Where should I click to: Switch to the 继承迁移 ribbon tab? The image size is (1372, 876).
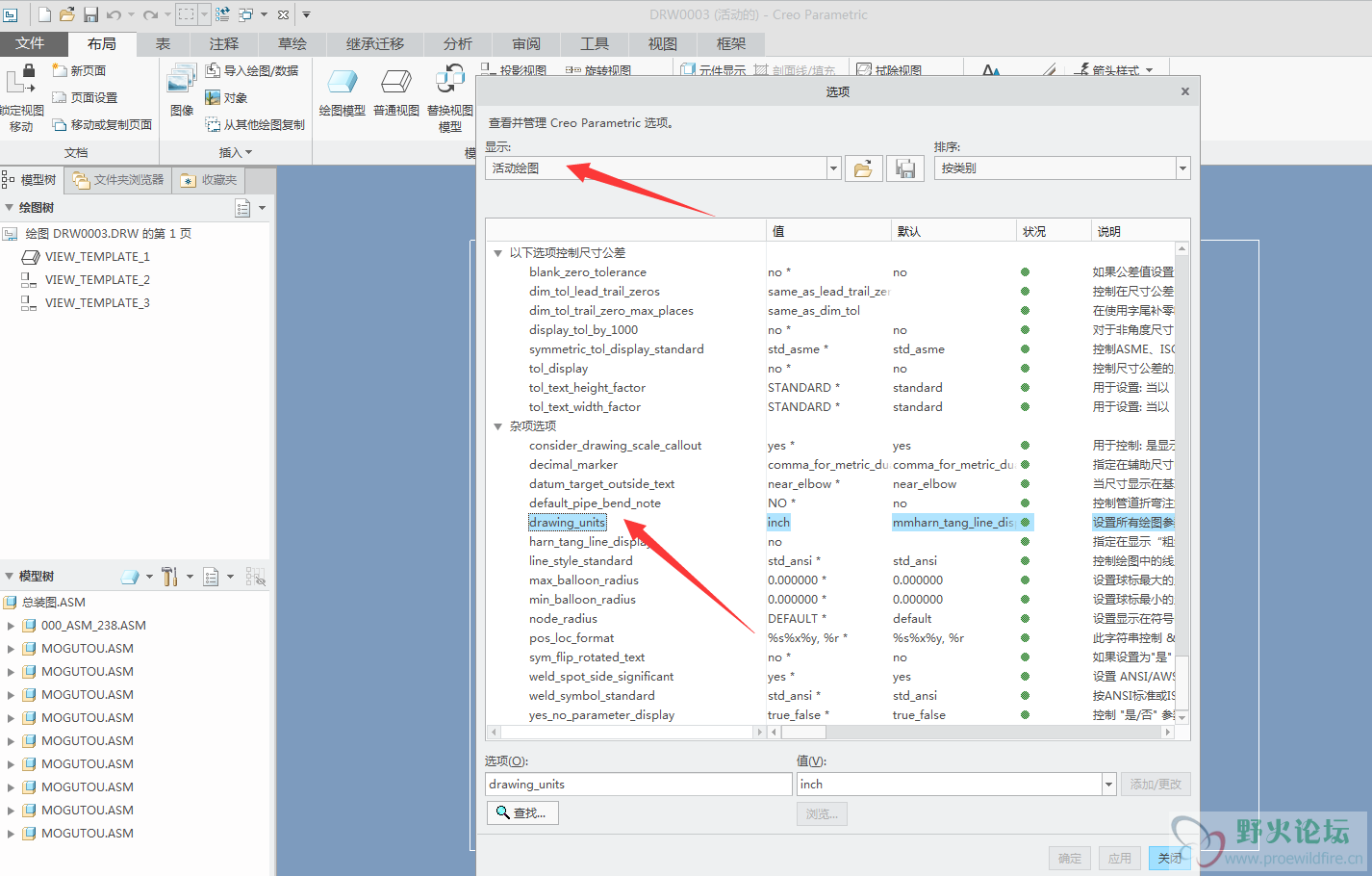coord(375,43)
